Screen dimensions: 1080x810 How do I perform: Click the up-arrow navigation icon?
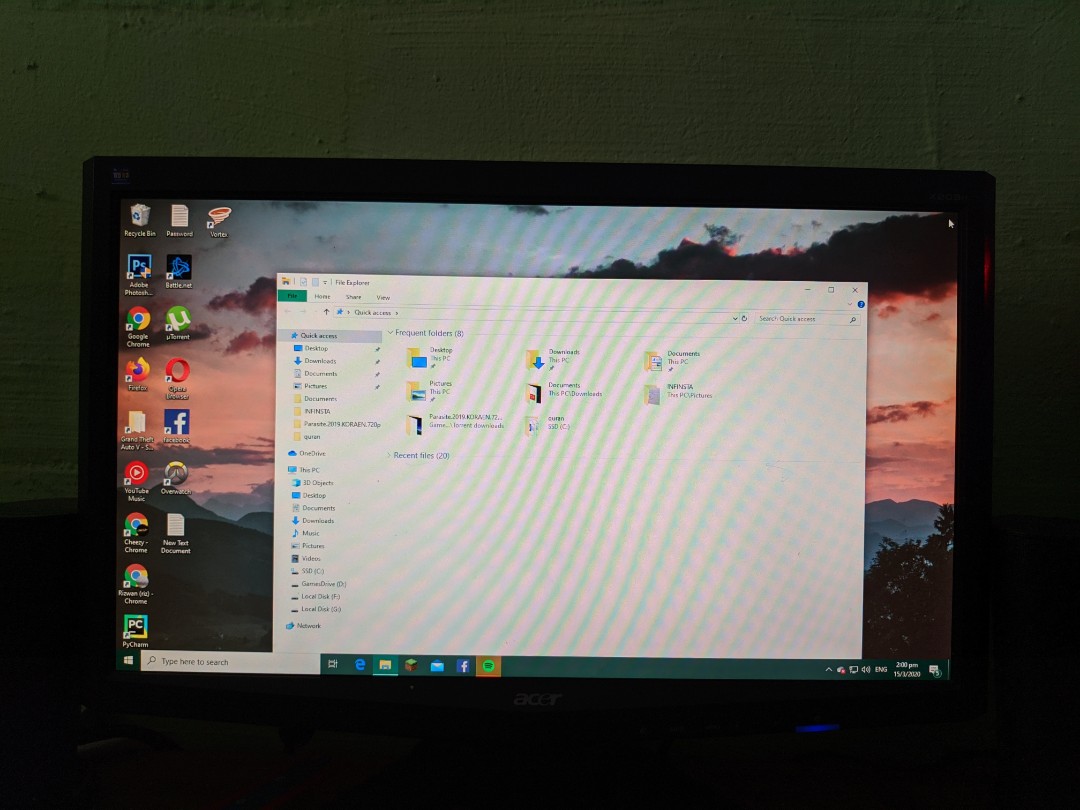(327, 313)
